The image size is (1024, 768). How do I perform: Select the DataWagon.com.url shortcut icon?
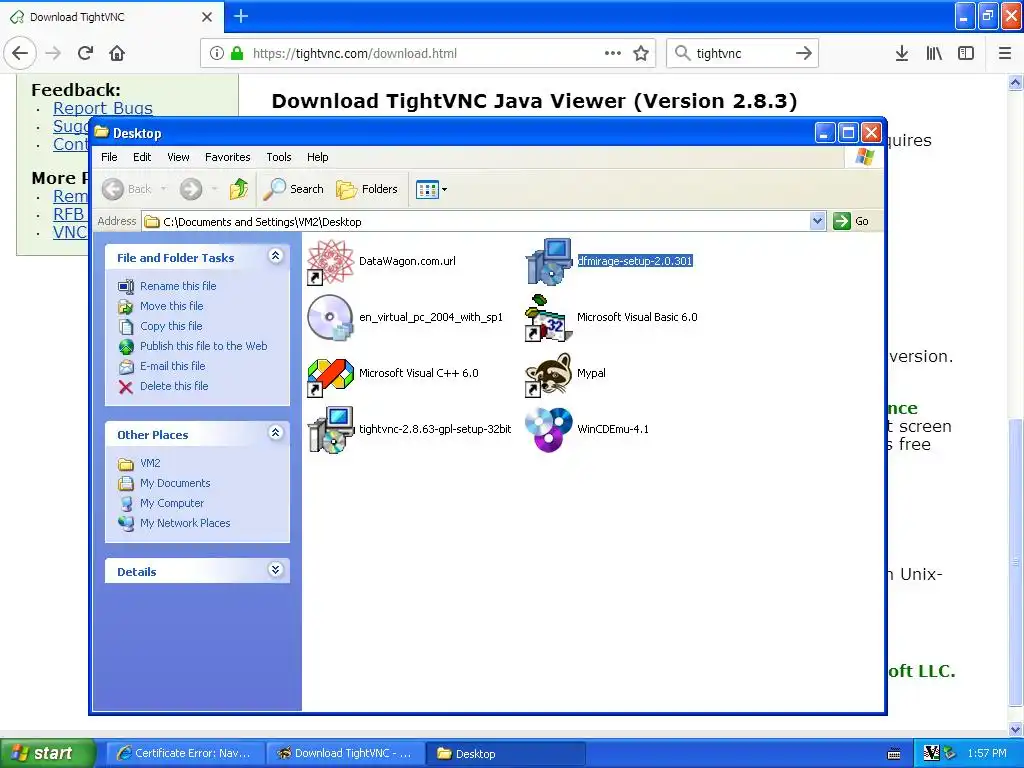click(x=330, y=262)
